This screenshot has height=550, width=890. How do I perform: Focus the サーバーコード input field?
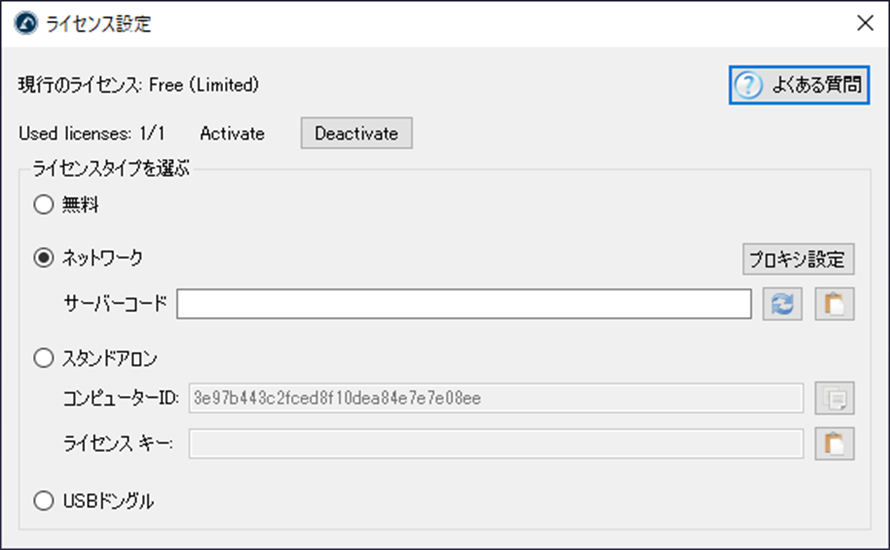[464, 304]
